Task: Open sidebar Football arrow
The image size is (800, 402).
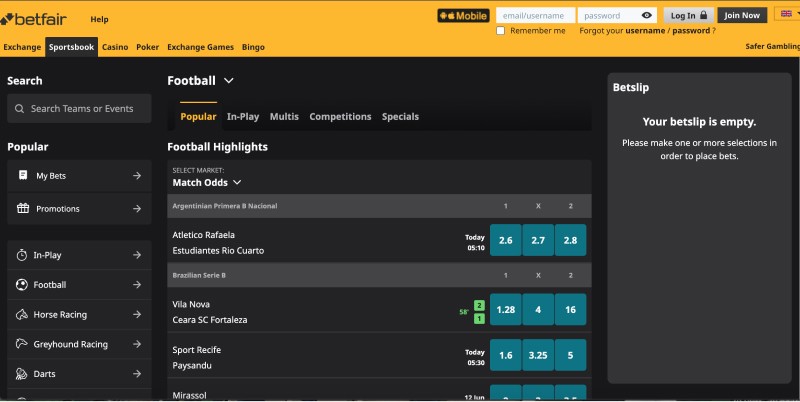Action: coord(137,285)
